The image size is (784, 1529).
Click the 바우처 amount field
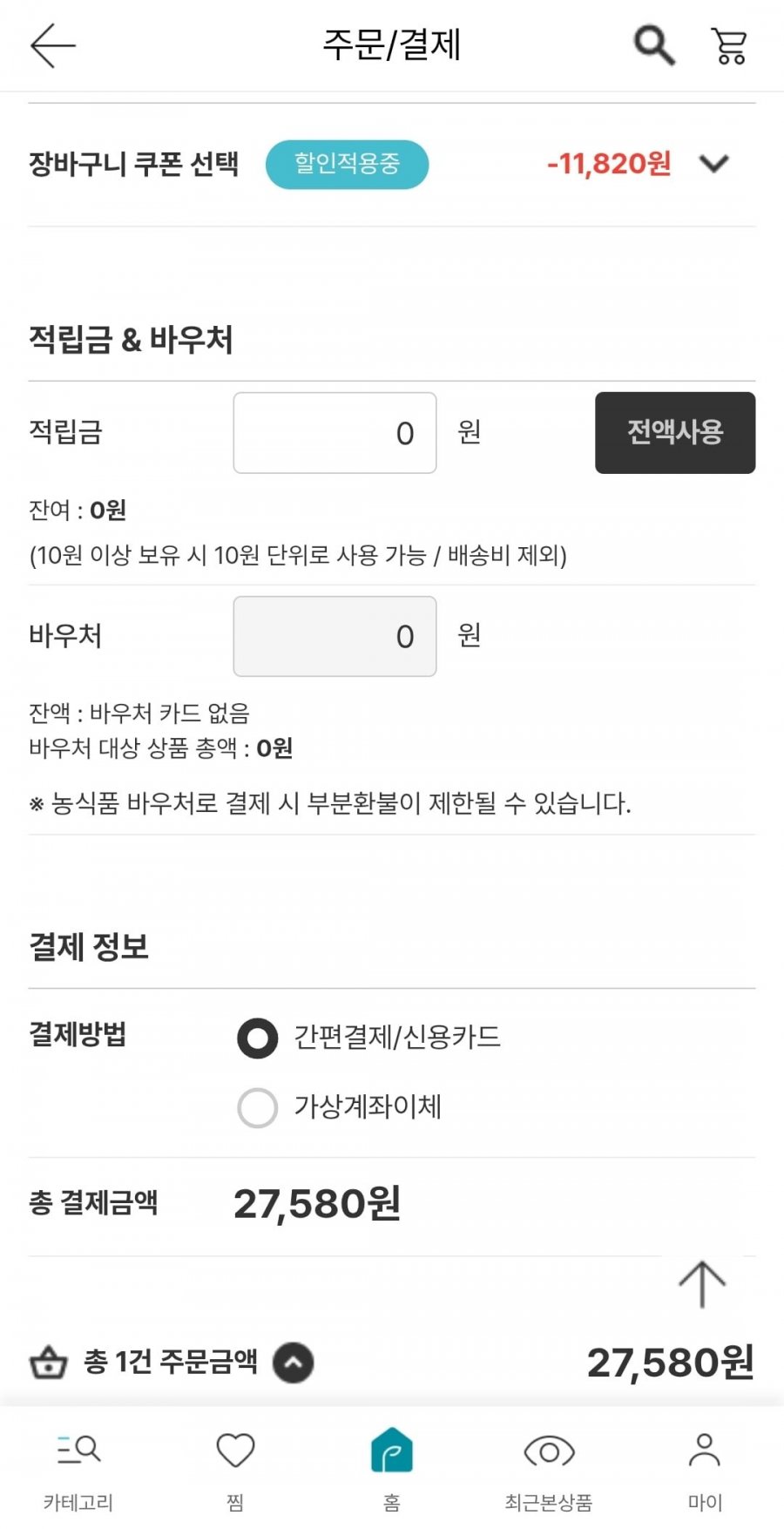(x=335, y=636)
